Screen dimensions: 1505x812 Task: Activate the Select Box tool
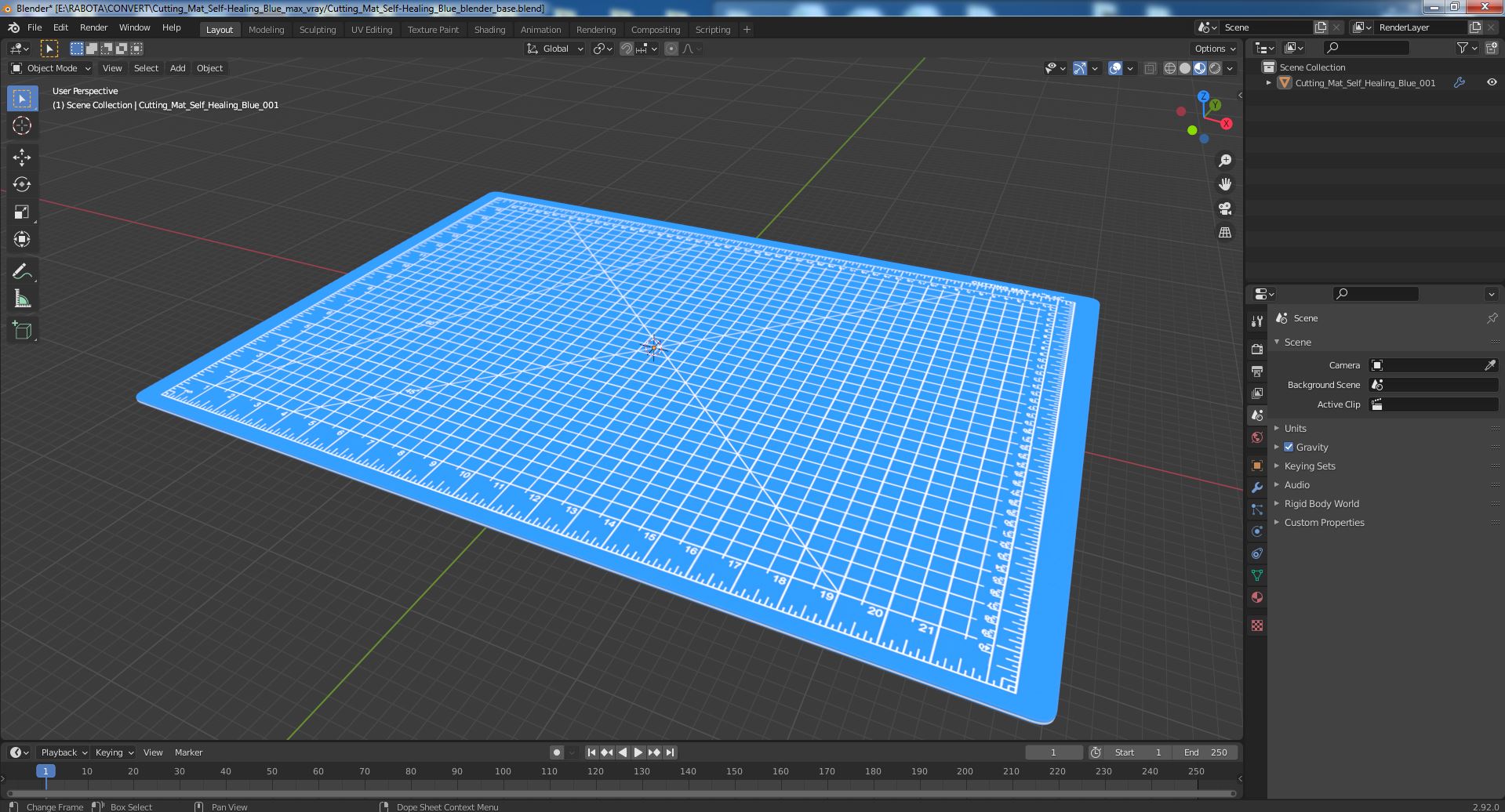pos(22,99)
